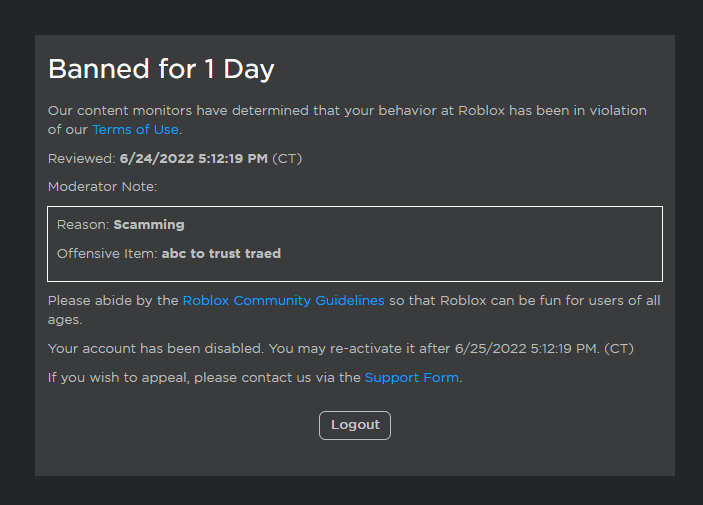Click the "Our content monitors have determined" sentence
The width and height of the screenshot is (703, 505).
click(x=180, y=111)
